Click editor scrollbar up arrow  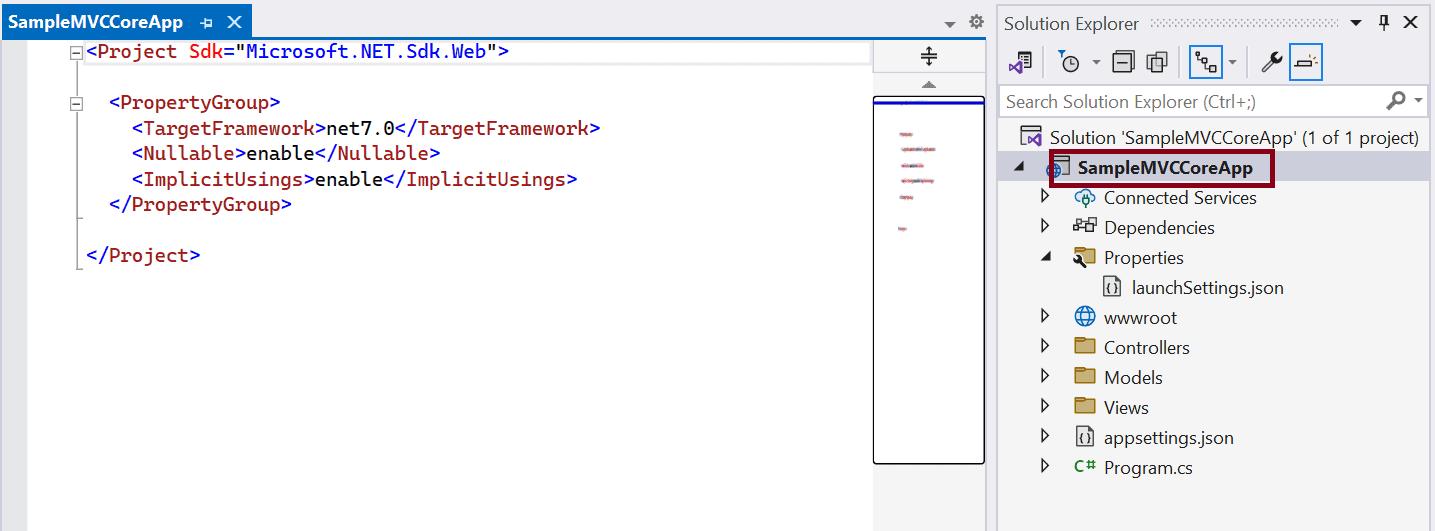[928, 85]
